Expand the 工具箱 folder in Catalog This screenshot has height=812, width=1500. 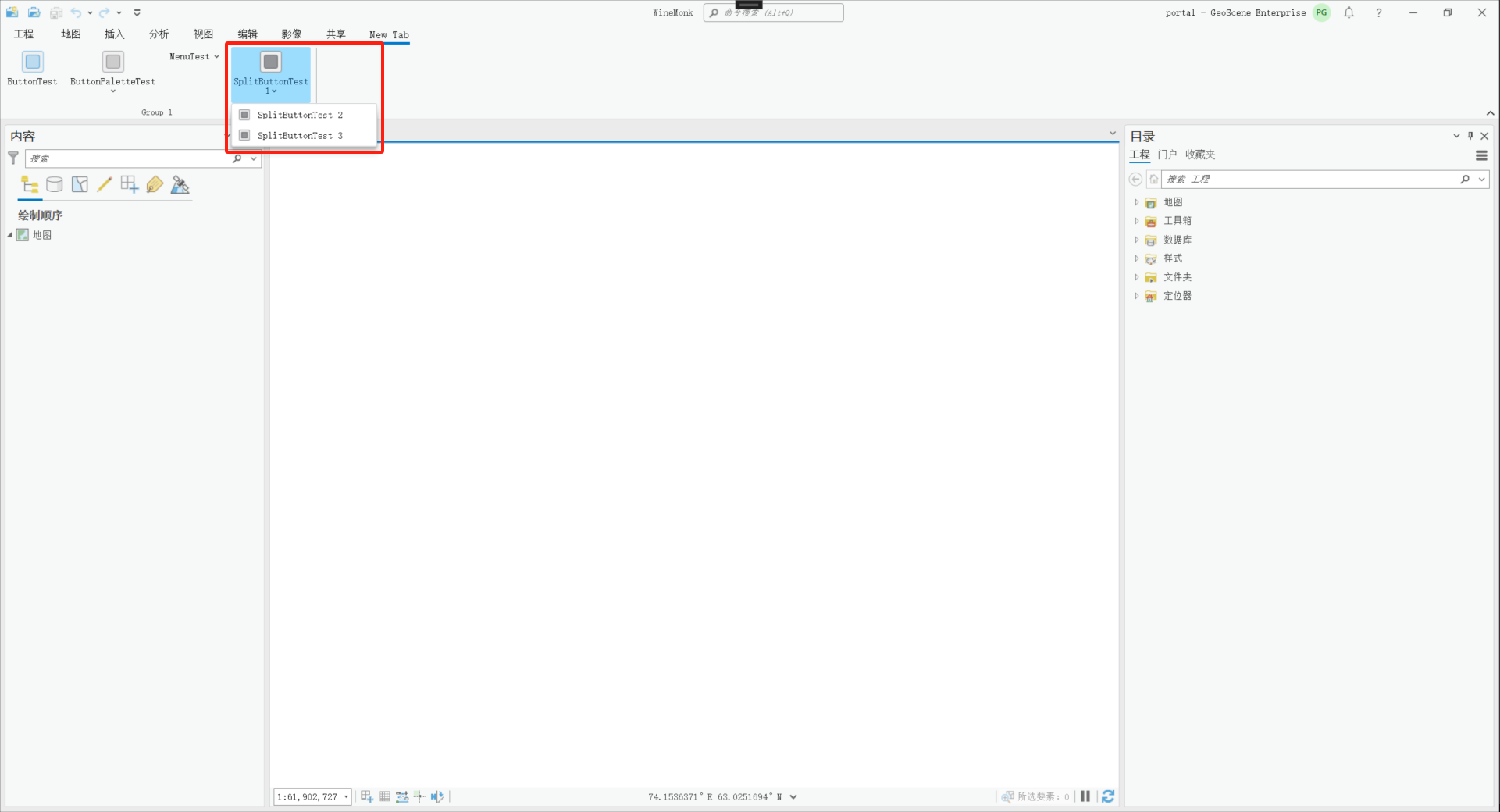point(1136,221)
